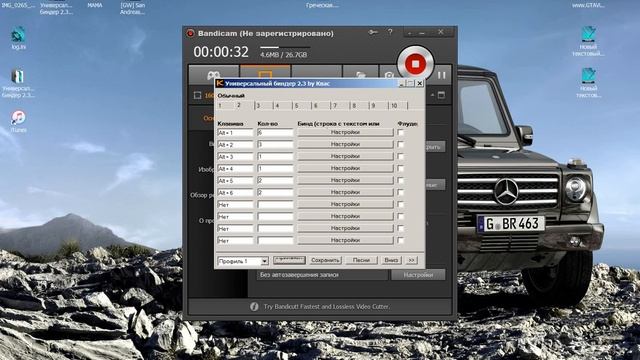Viewport: 640px width, 360px height.
Task: Switch to binder tab 4
Action: point(283,106)
